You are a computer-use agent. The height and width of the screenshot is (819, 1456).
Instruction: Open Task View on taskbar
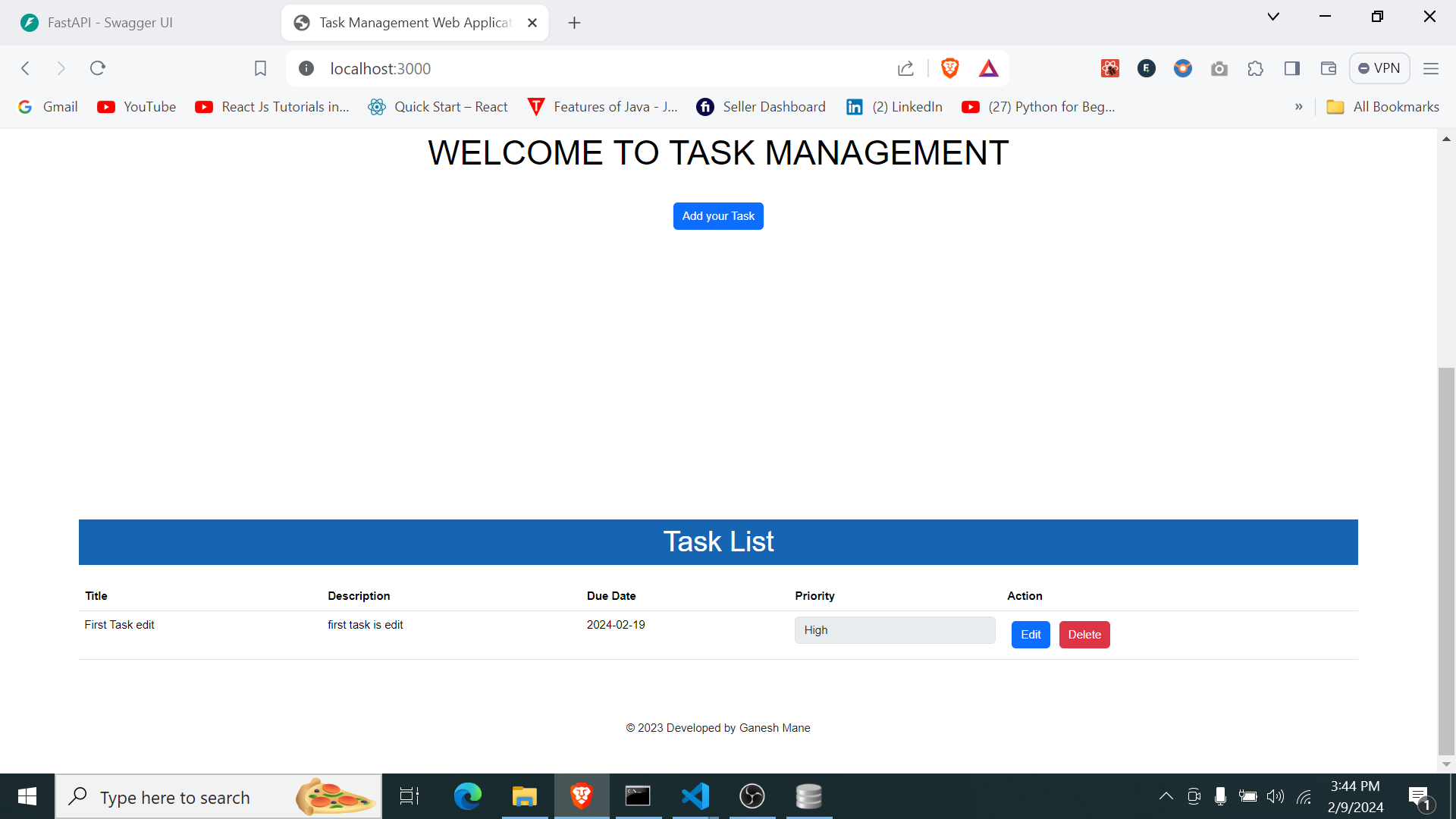tap(409, 796)
